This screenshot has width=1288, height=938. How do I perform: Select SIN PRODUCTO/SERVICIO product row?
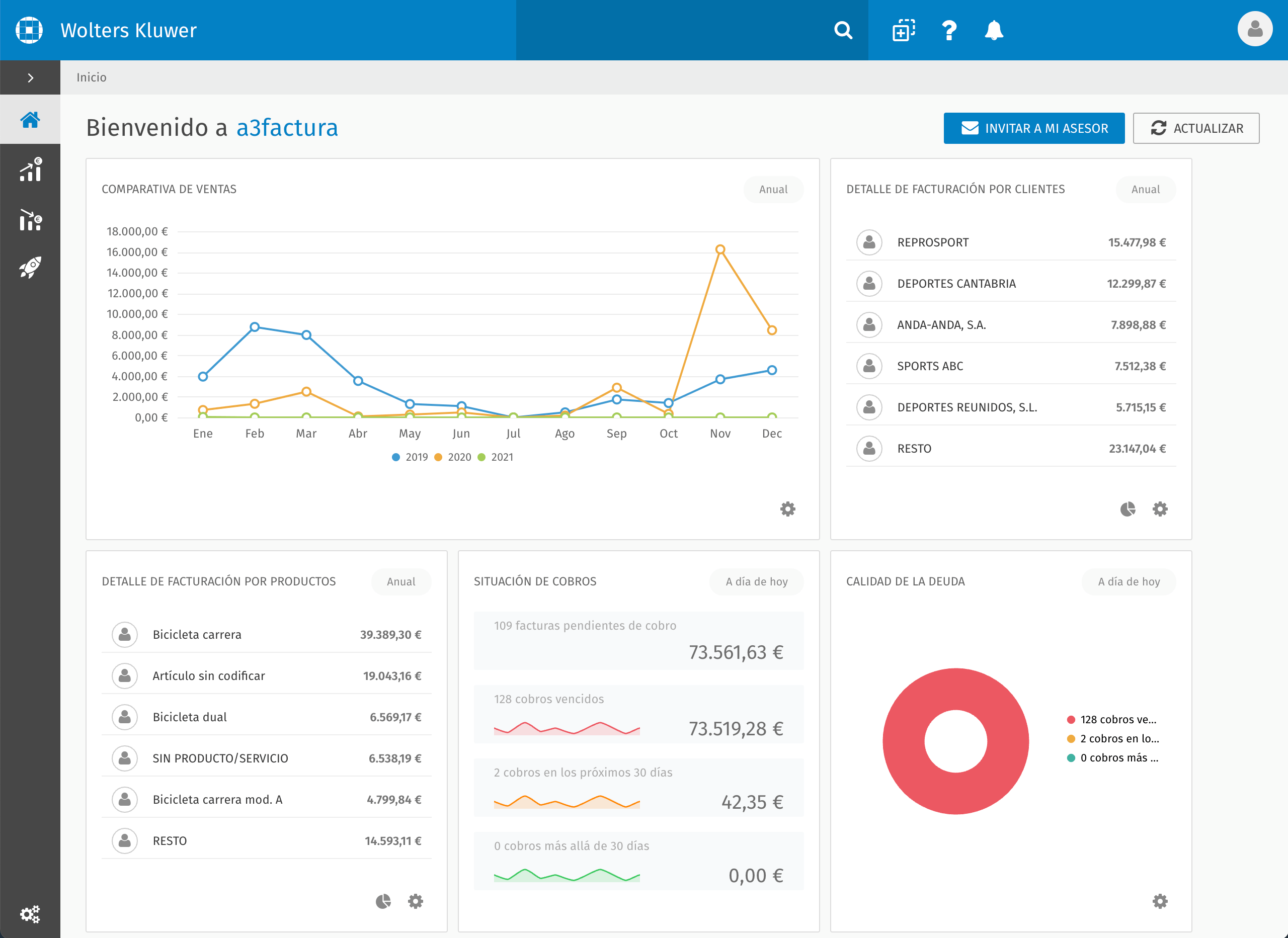click(x=266, y=758)
